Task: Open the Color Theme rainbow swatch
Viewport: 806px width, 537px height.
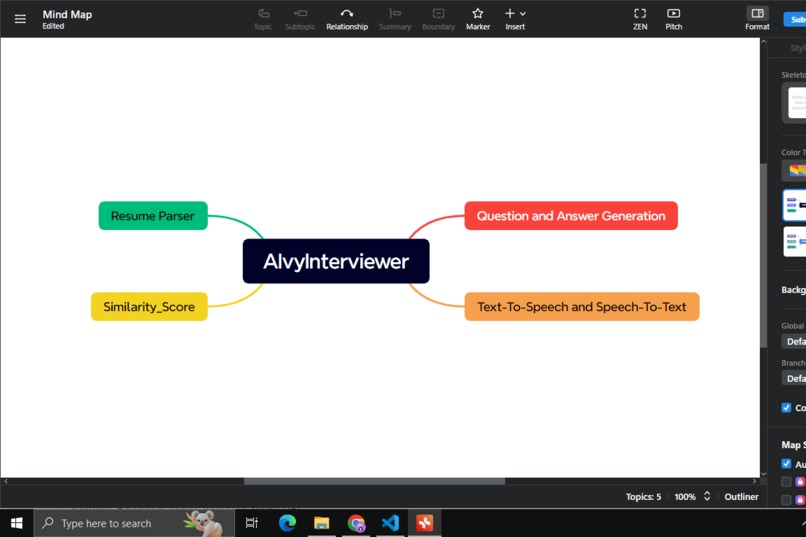Action: click(x=795, y=171)
